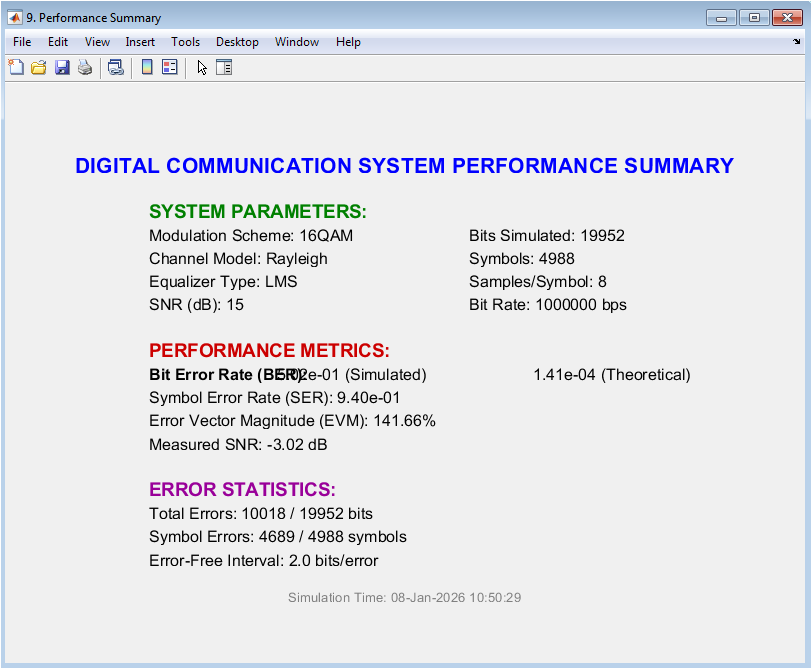The width and height of the screenshot is (812, 669).
Task: Save the figure with the floppy disk icon
Action: click(62, 68)
